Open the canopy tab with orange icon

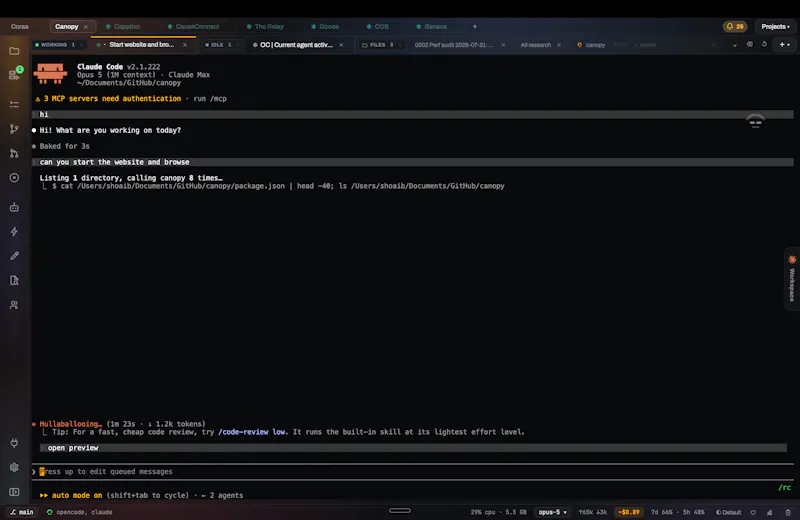pos(591,45)
